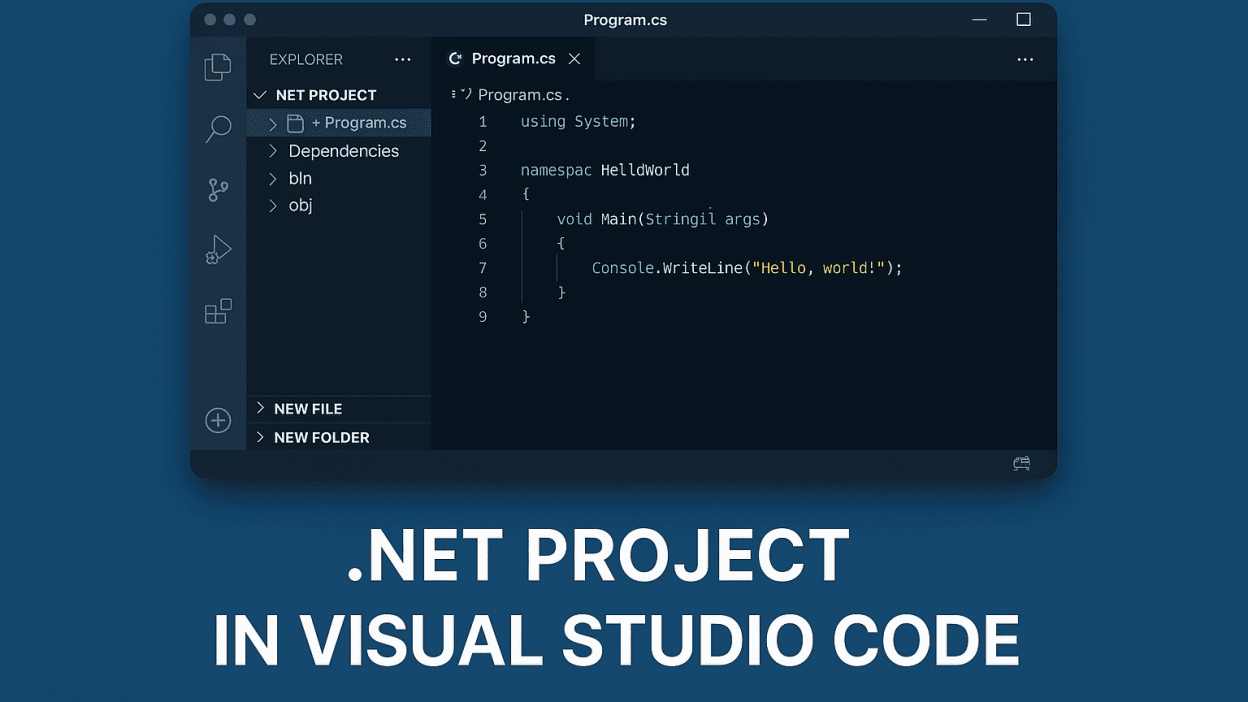Click line number 6 in gutter

(x=483, y=244)
